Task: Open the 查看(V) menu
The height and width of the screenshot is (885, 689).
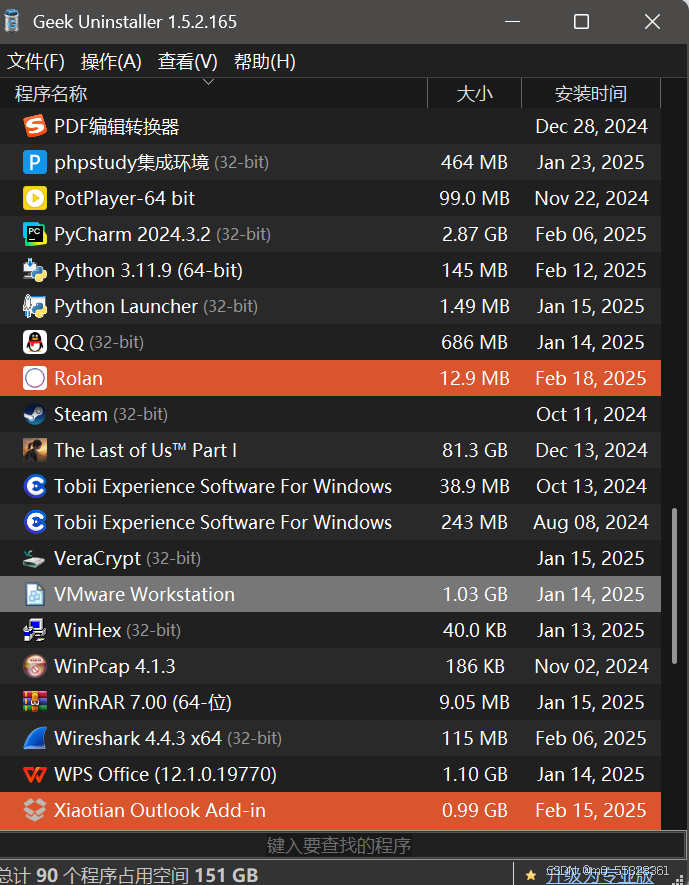Action: 187,62
